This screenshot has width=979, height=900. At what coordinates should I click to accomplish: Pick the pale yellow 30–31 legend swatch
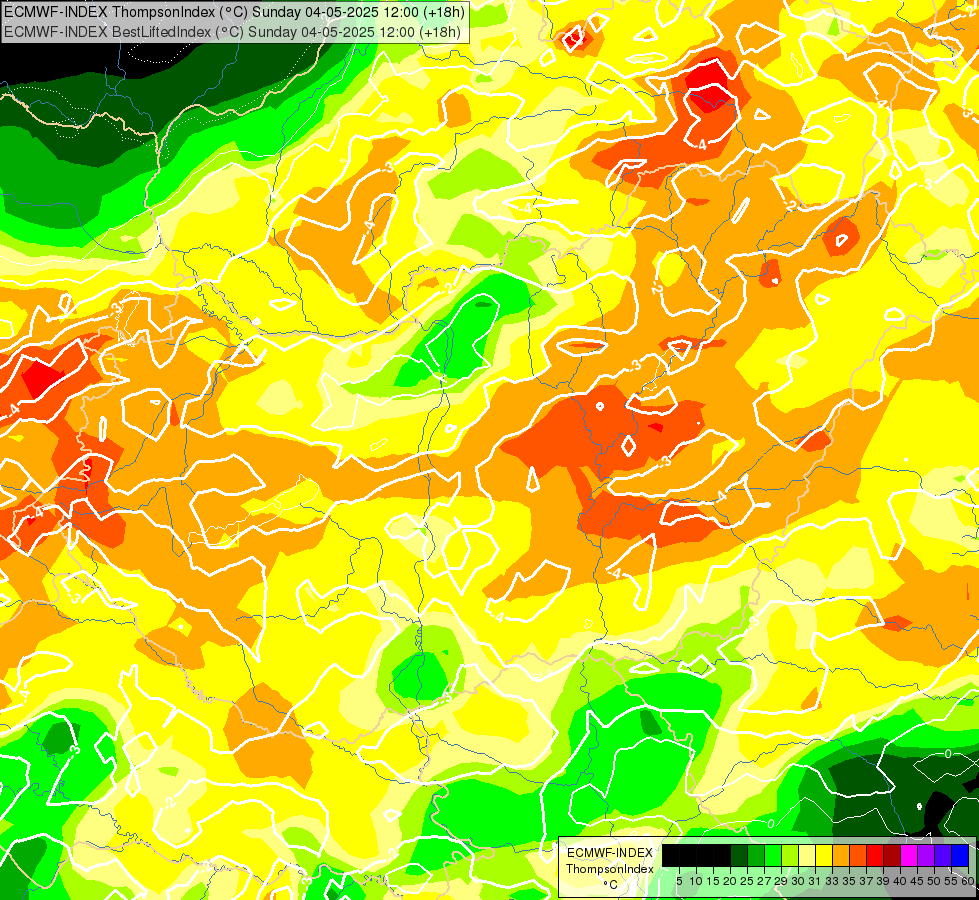pos(807,856)
